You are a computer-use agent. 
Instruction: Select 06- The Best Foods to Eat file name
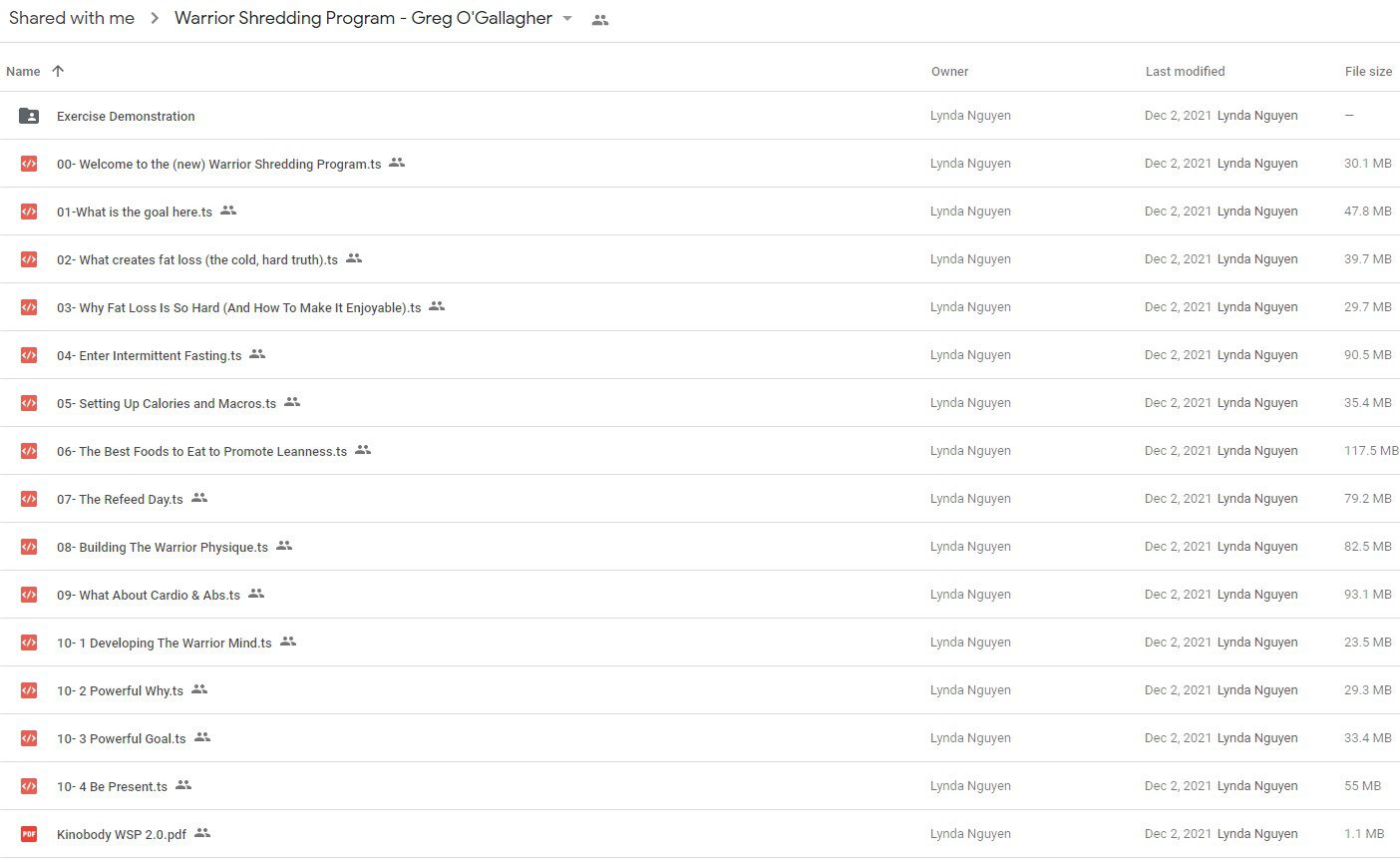[x=201, y=452]
